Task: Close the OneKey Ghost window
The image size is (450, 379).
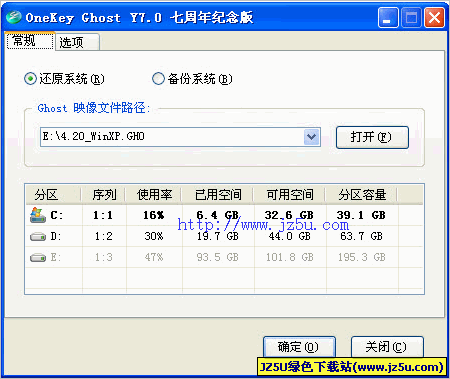Action: pyautogui.click(x=434, y=18)
